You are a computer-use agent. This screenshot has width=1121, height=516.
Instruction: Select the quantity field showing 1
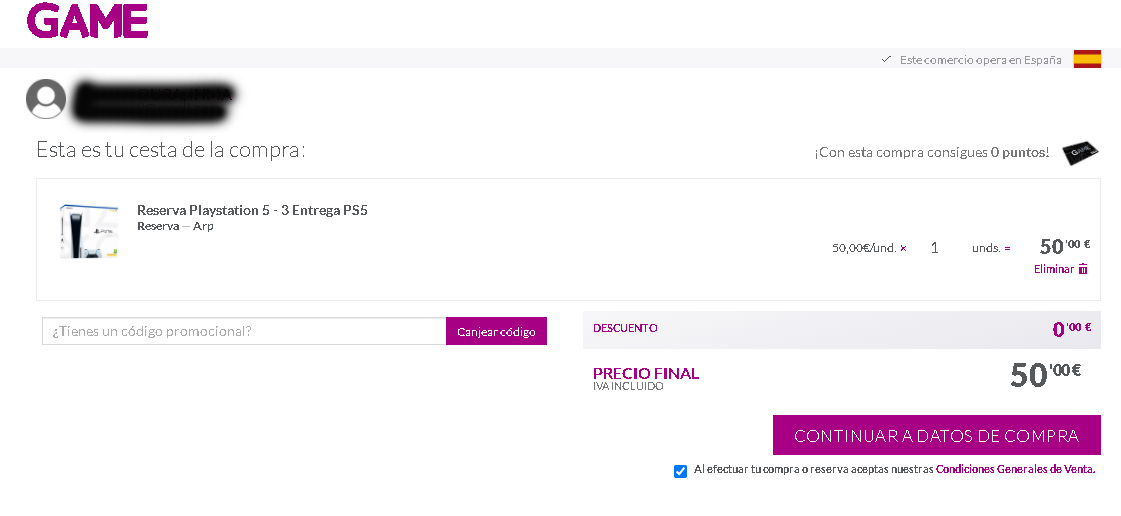pos(934,248)
